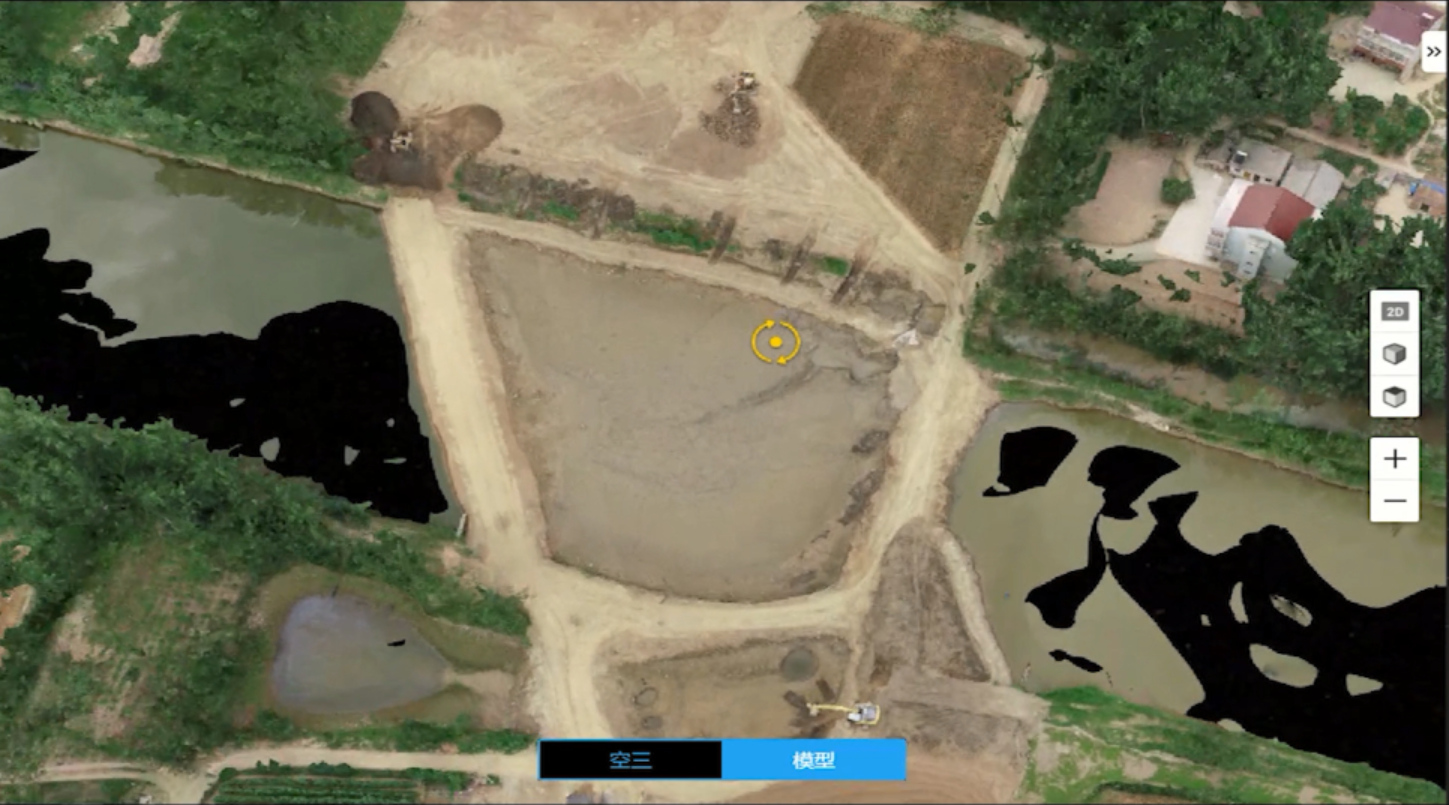Zoom out with the minus button

coord(1394,501)
